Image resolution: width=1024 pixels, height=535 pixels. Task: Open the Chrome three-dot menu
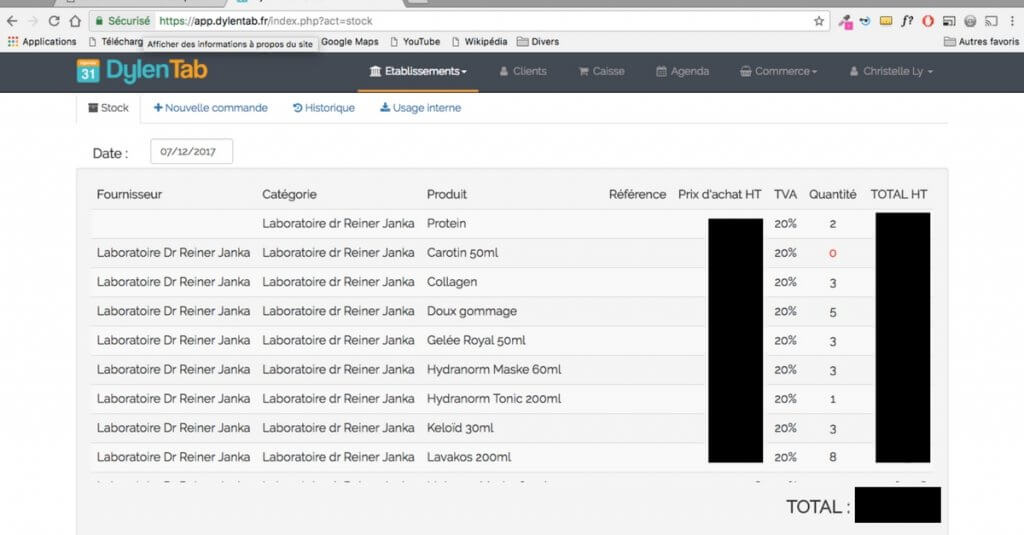pos(1012,20)
